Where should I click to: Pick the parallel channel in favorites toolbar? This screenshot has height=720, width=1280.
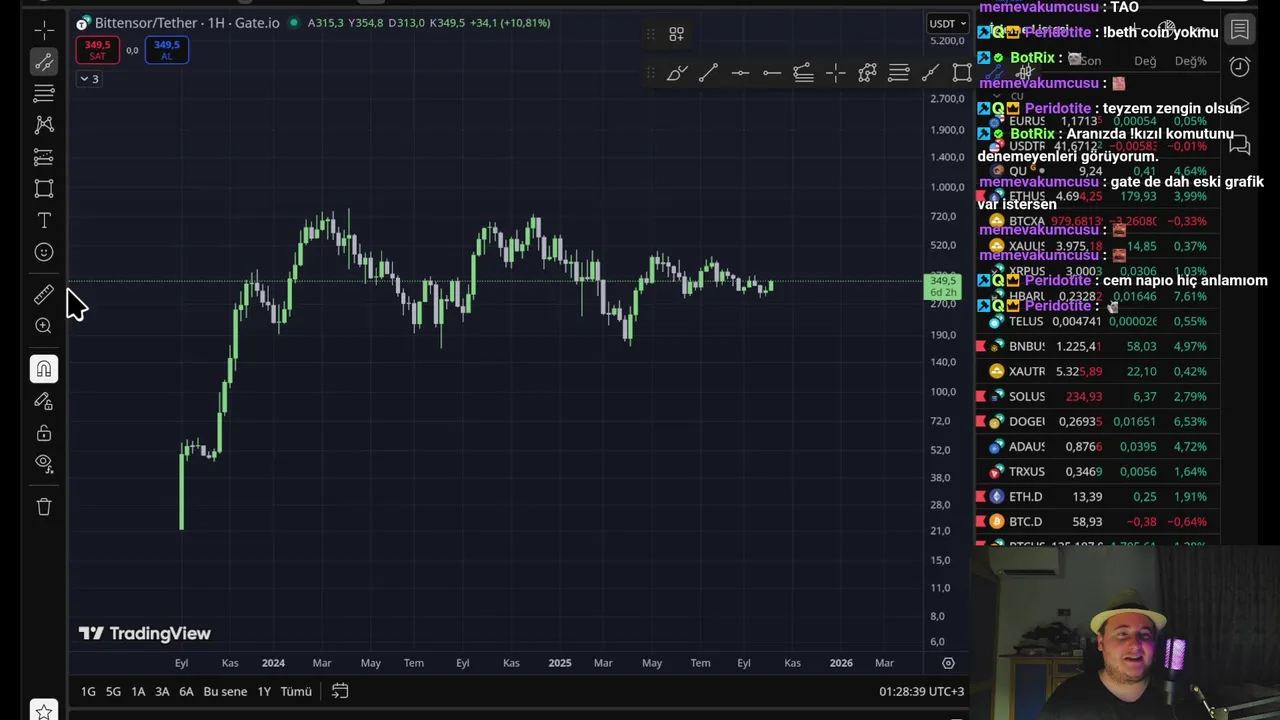pos(803,72)
